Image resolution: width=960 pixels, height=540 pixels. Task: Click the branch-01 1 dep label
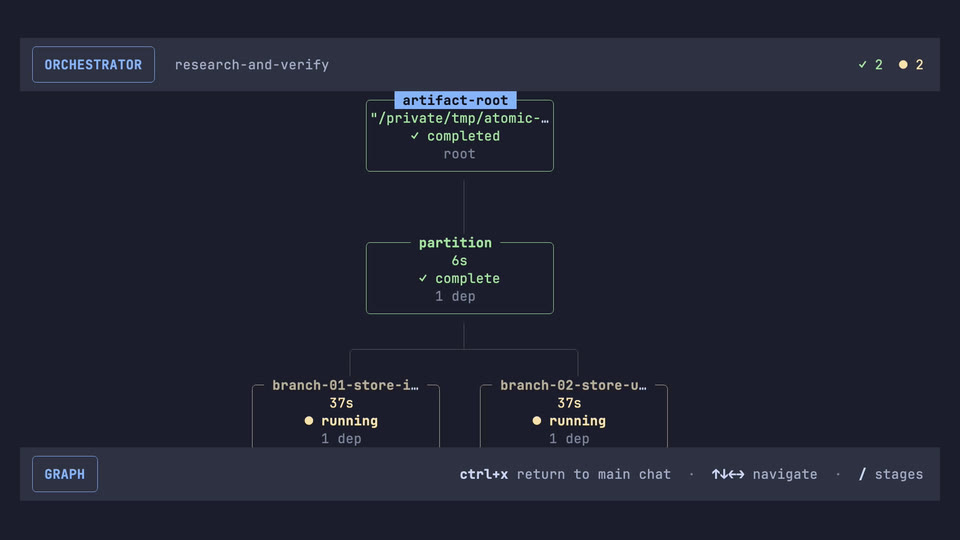coord(342,438)
